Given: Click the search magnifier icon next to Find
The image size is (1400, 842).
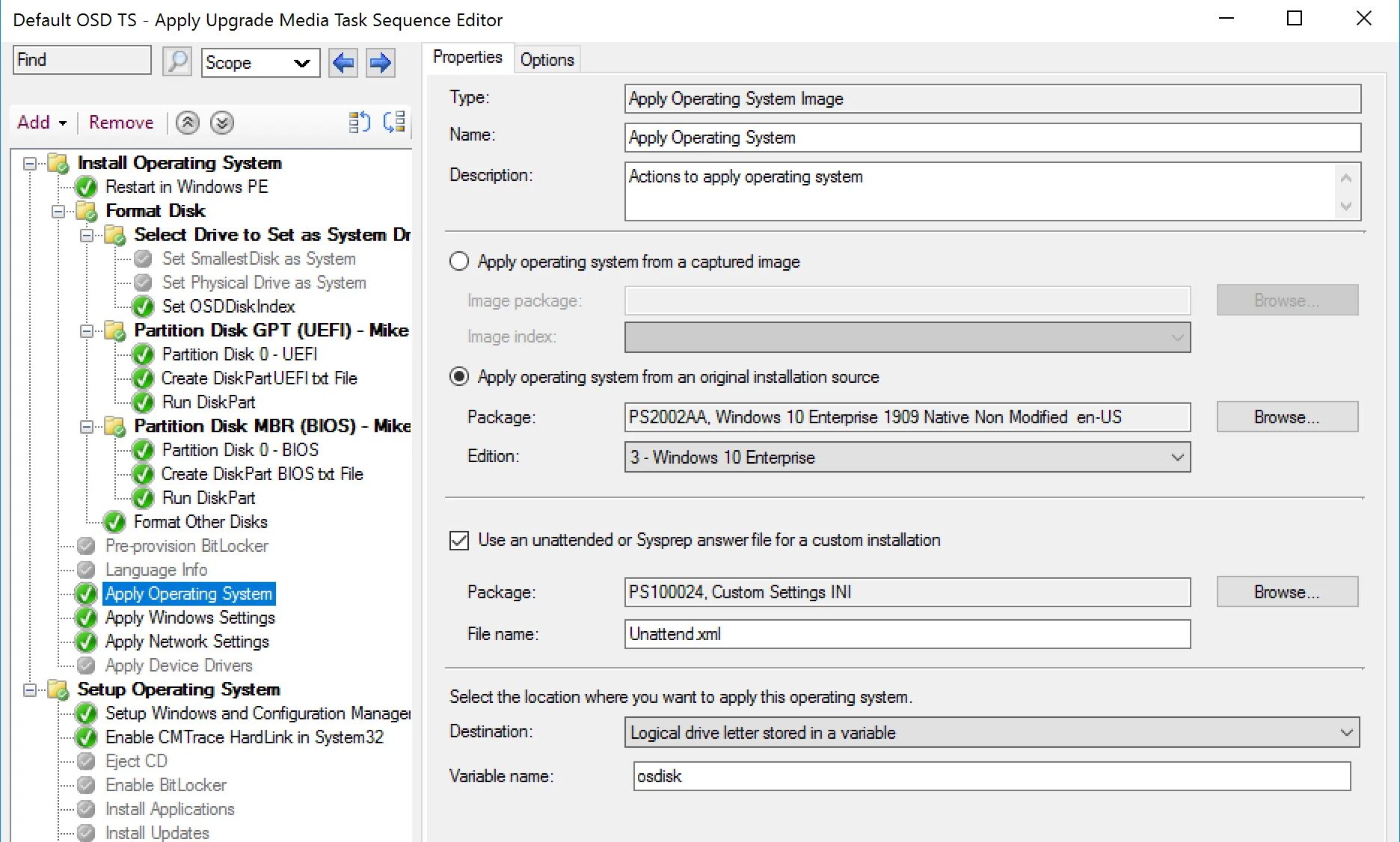Looking at the screenshot, I should (176, 61).
